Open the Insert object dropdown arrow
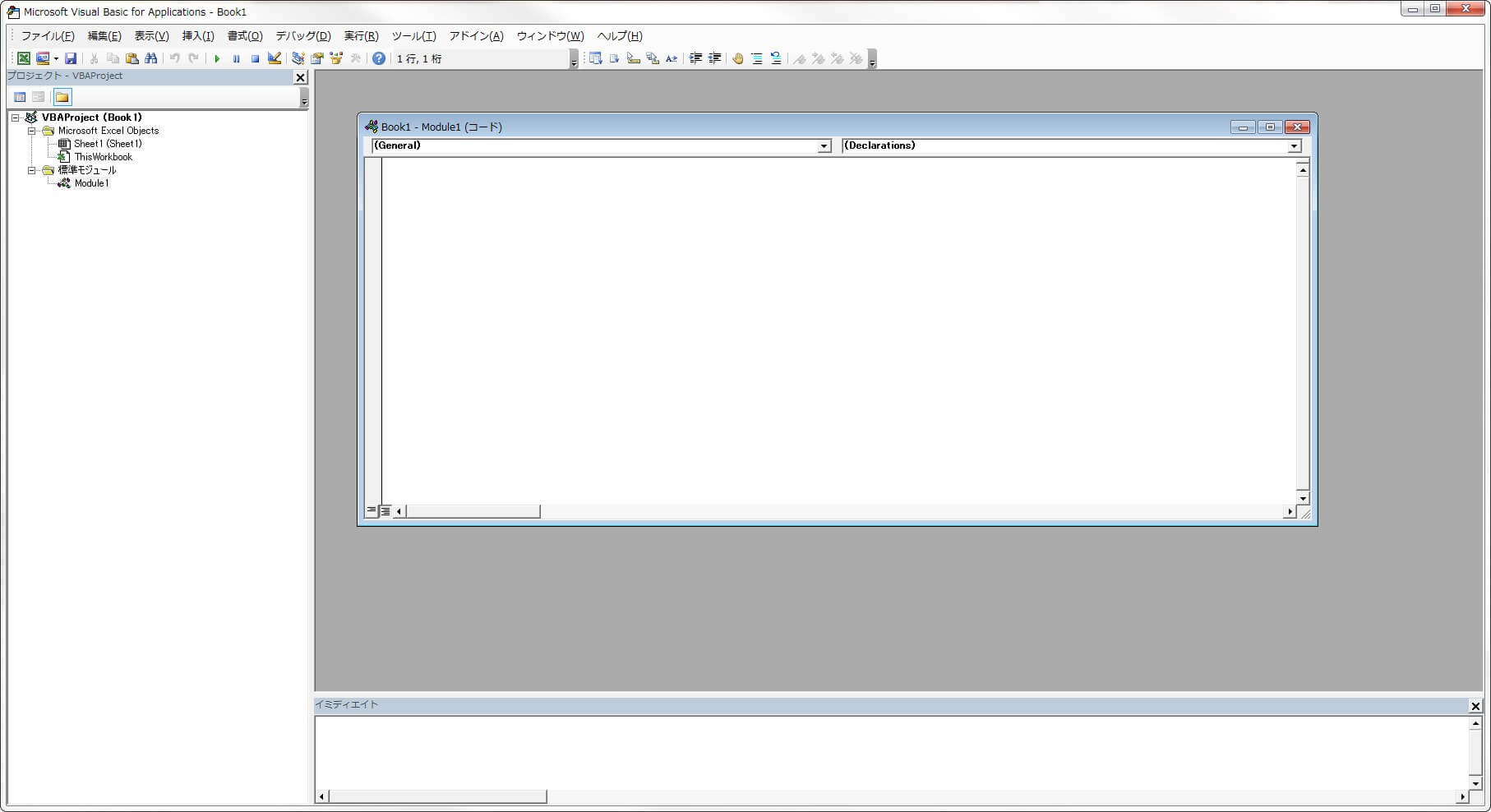 tap(56, 58)
